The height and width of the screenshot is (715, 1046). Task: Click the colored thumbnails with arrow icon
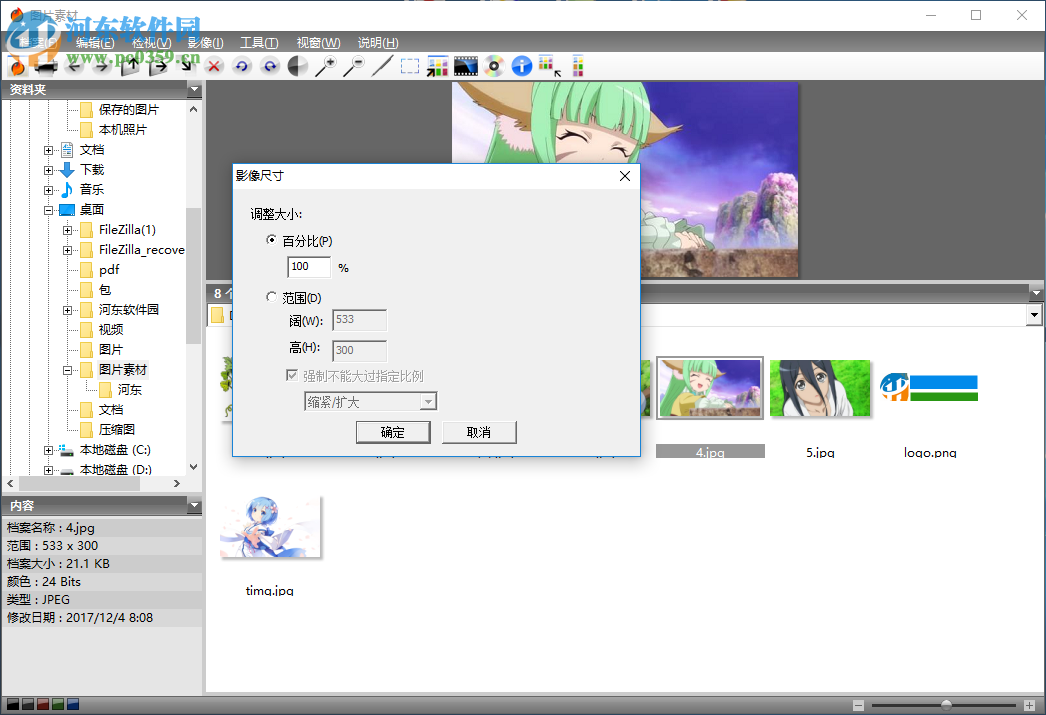pos(438,66)
